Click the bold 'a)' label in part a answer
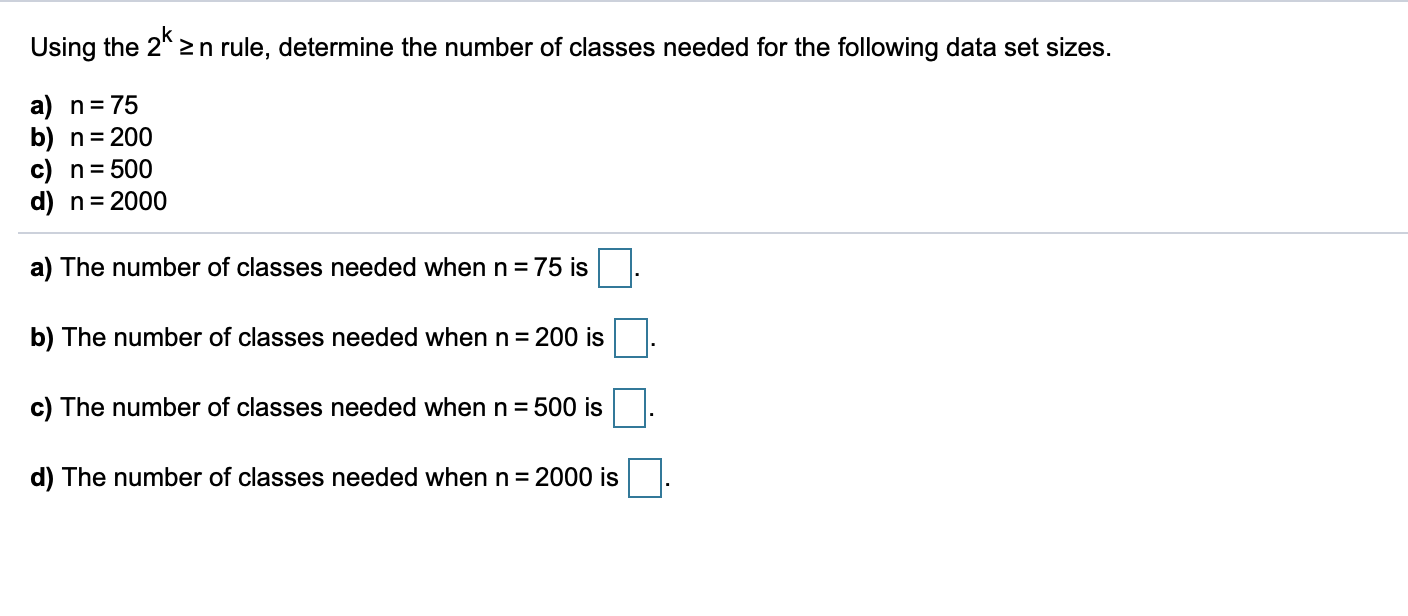This screenshot has width=1408, height=616. tap(41, 267)
